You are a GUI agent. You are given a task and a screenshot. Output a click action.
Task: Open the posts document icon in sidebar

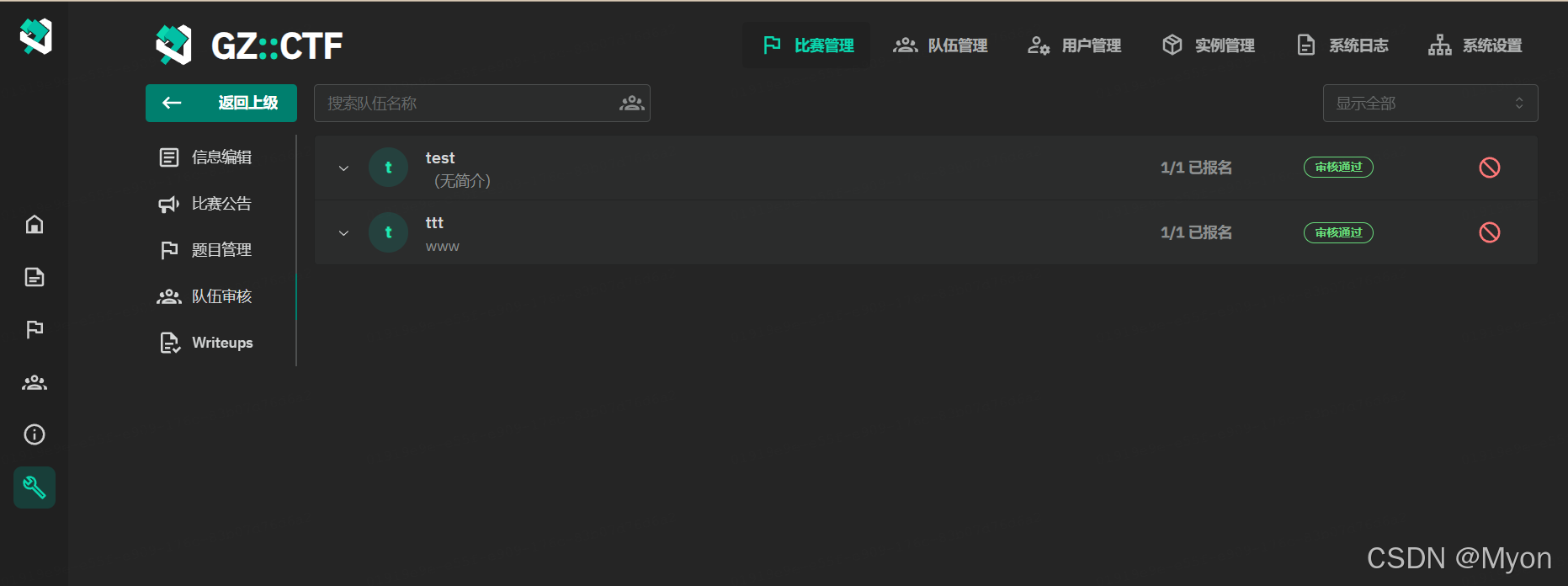[35, 277]
